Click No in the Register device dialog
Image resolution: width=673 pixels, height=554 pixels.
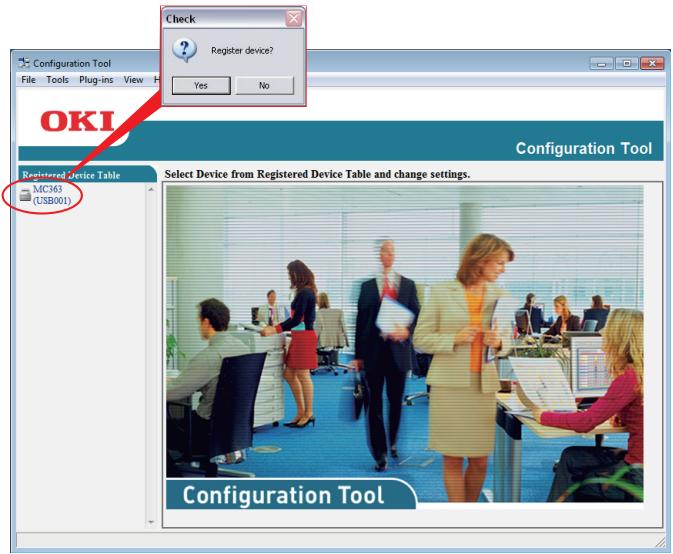(x=264, y=85)
